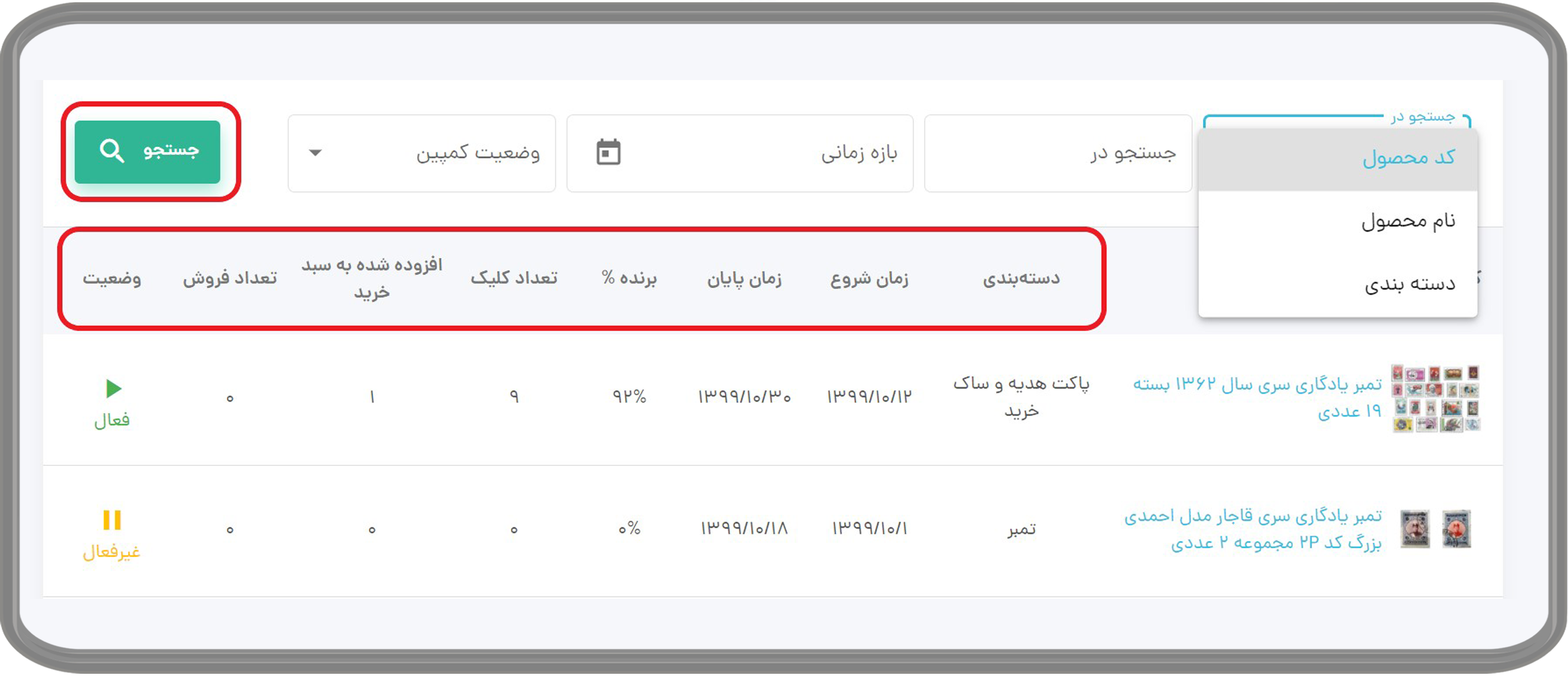Click the magnifier icon in the search button

pos(112,151)
